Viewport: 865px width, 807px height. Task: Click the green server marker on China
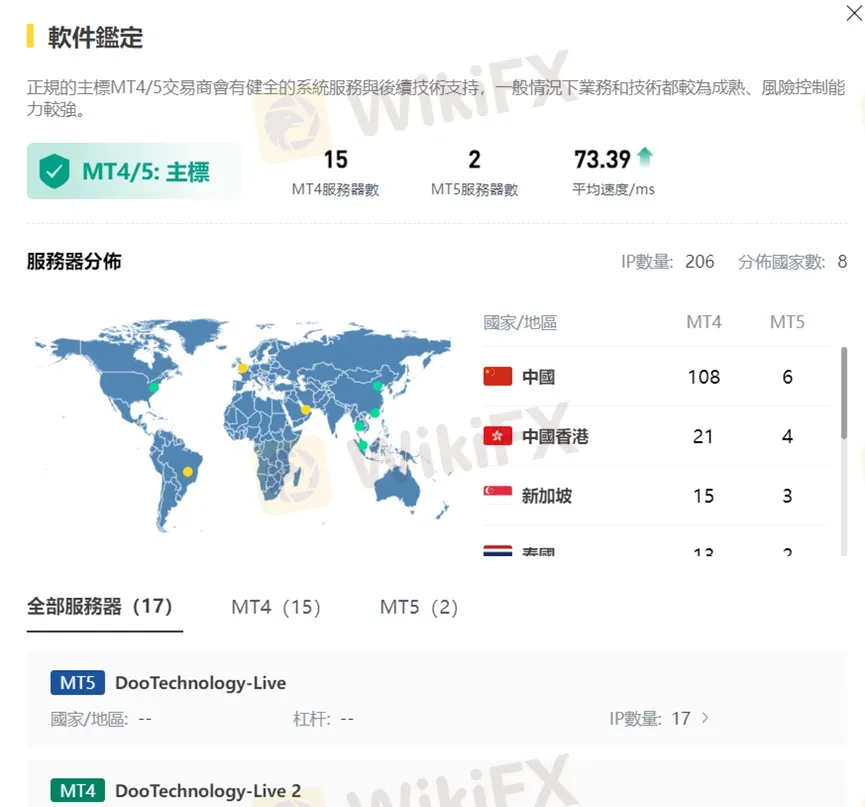[x=375, y=385]
